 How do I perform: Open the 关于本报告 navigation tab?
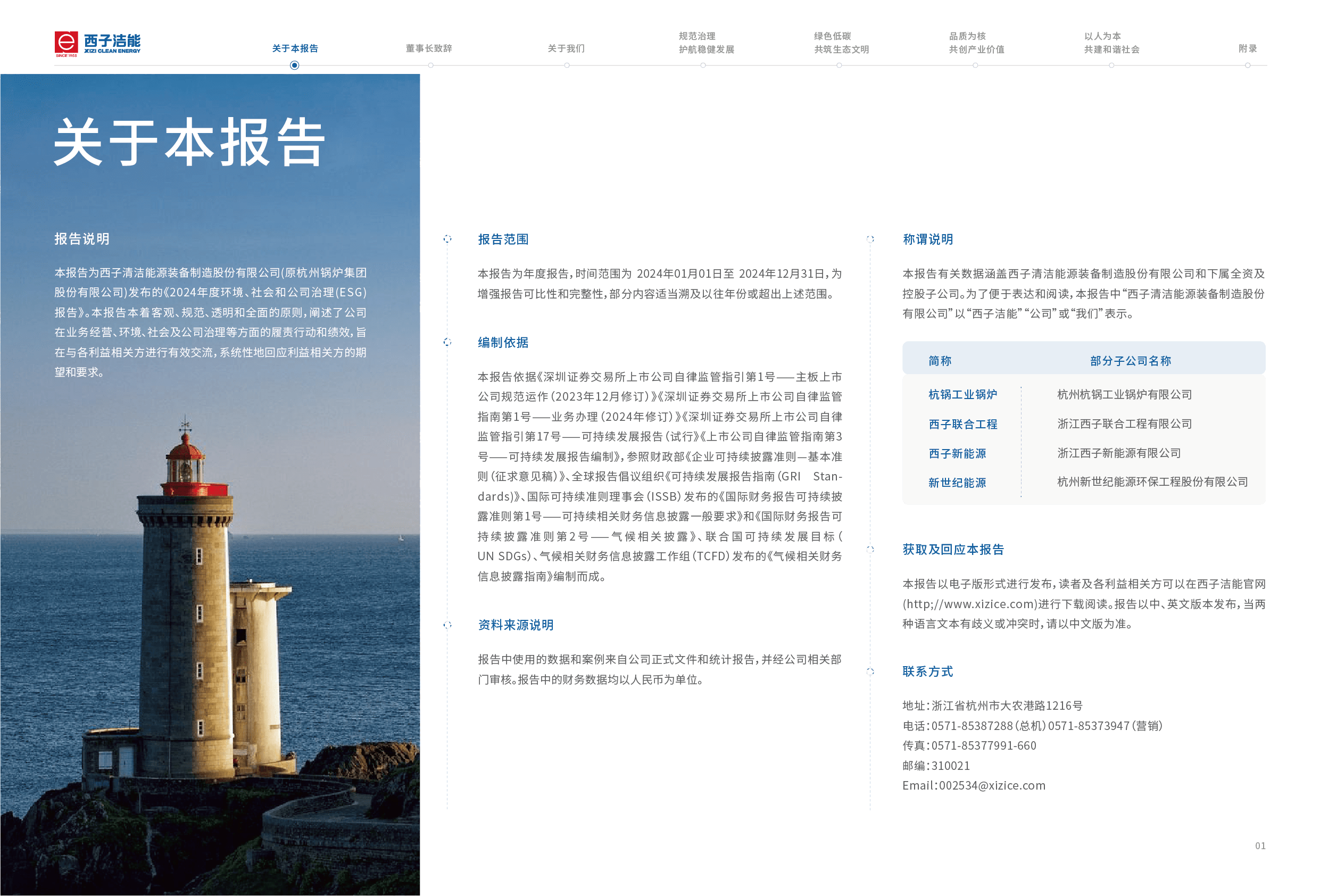pos(295,49)
